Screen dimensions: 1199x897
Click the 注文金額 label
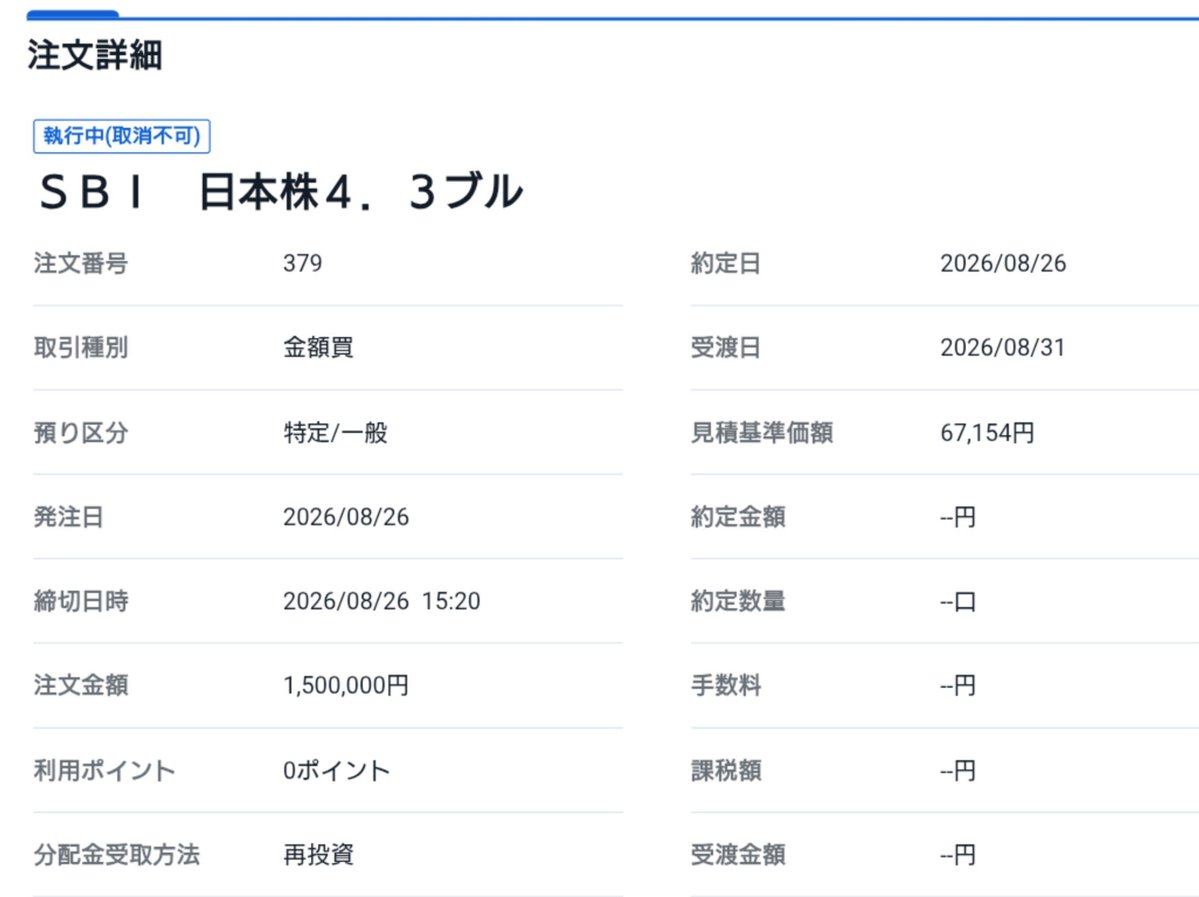coord(80,685)
